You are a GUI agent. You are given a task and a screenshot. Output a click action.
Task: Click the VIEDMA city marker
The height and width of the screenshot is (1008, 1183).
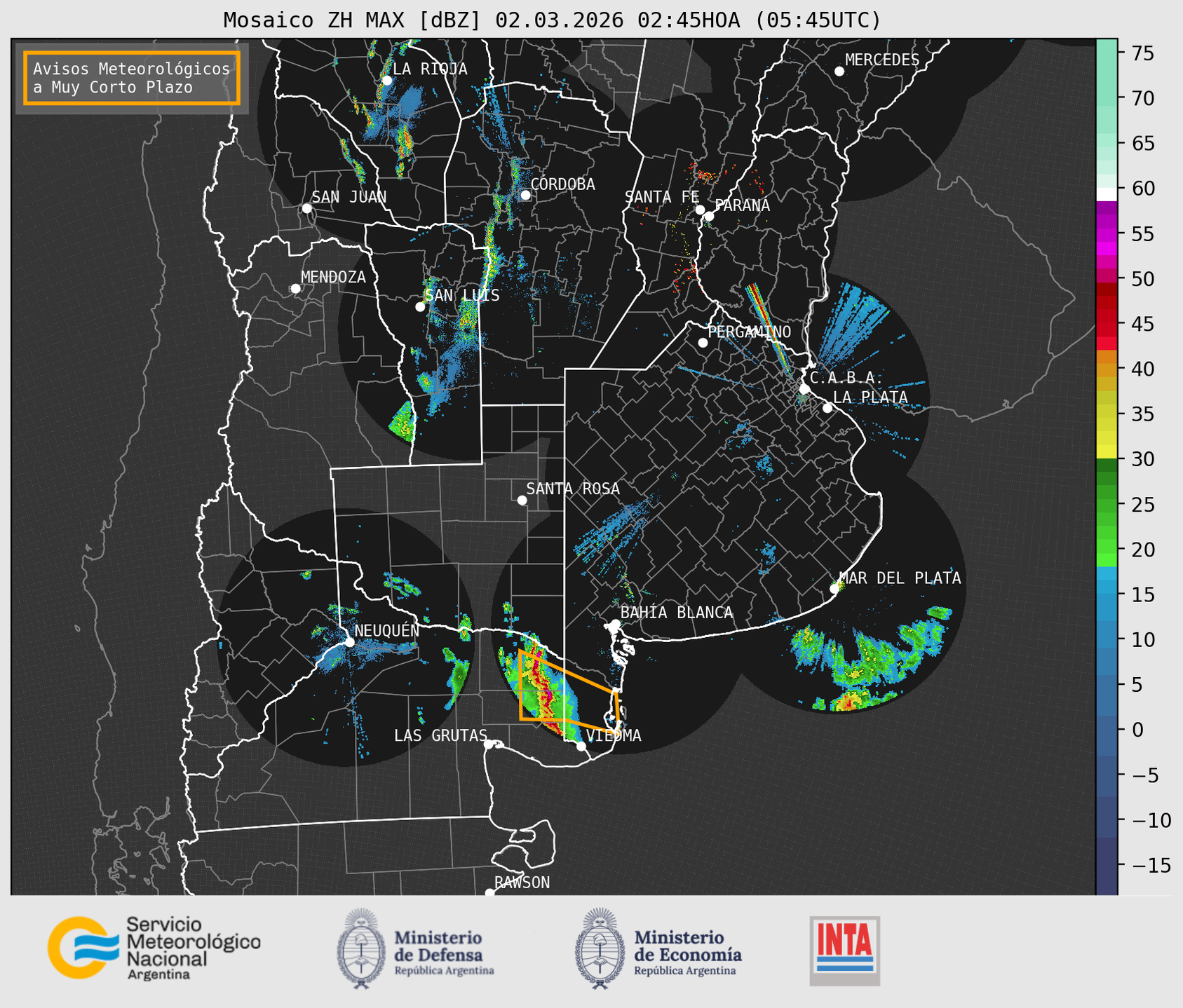tap(581, 746)
